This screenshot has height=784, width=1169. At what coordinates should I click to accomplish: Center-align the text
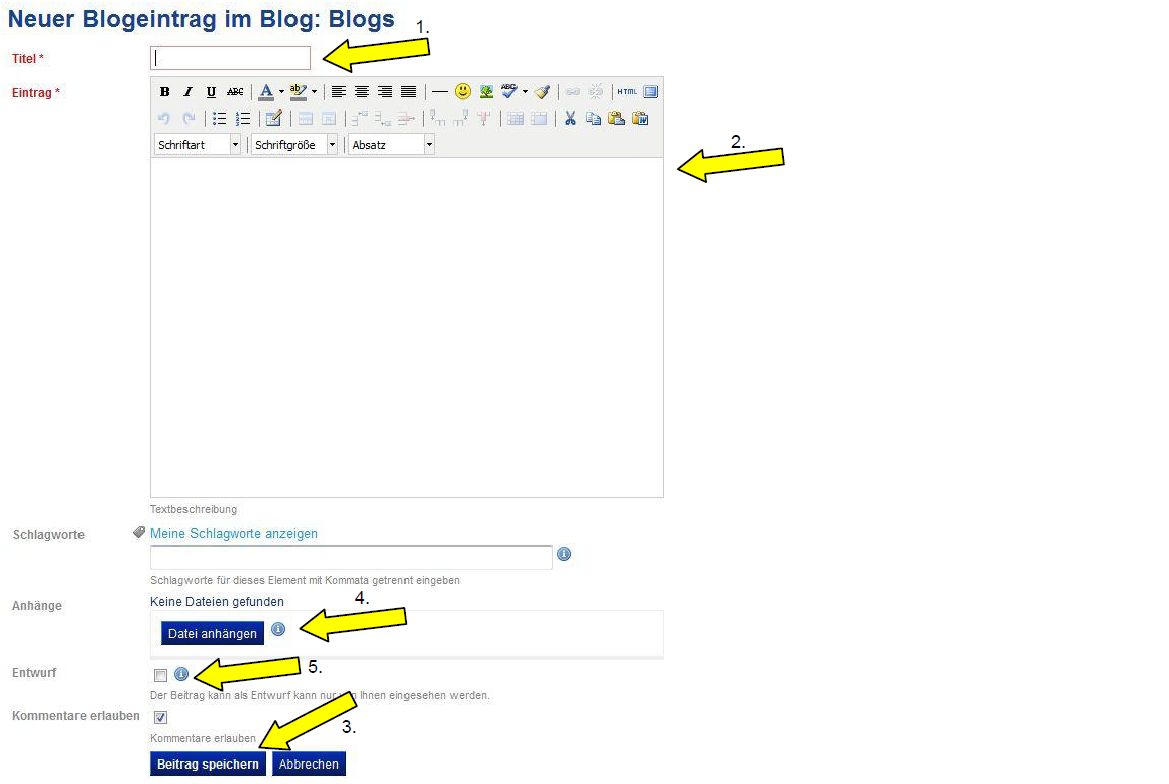pyautogui.click(x=362, y=91)
